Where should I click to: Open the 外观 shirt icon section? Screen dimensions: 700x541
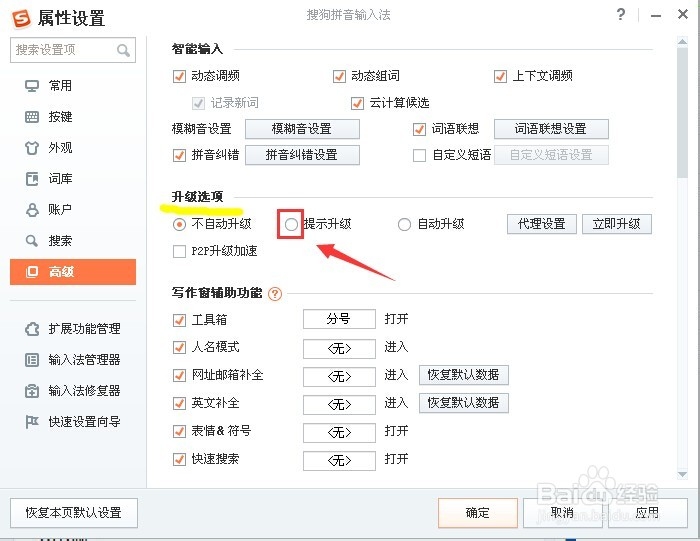[x=32, y=148]
